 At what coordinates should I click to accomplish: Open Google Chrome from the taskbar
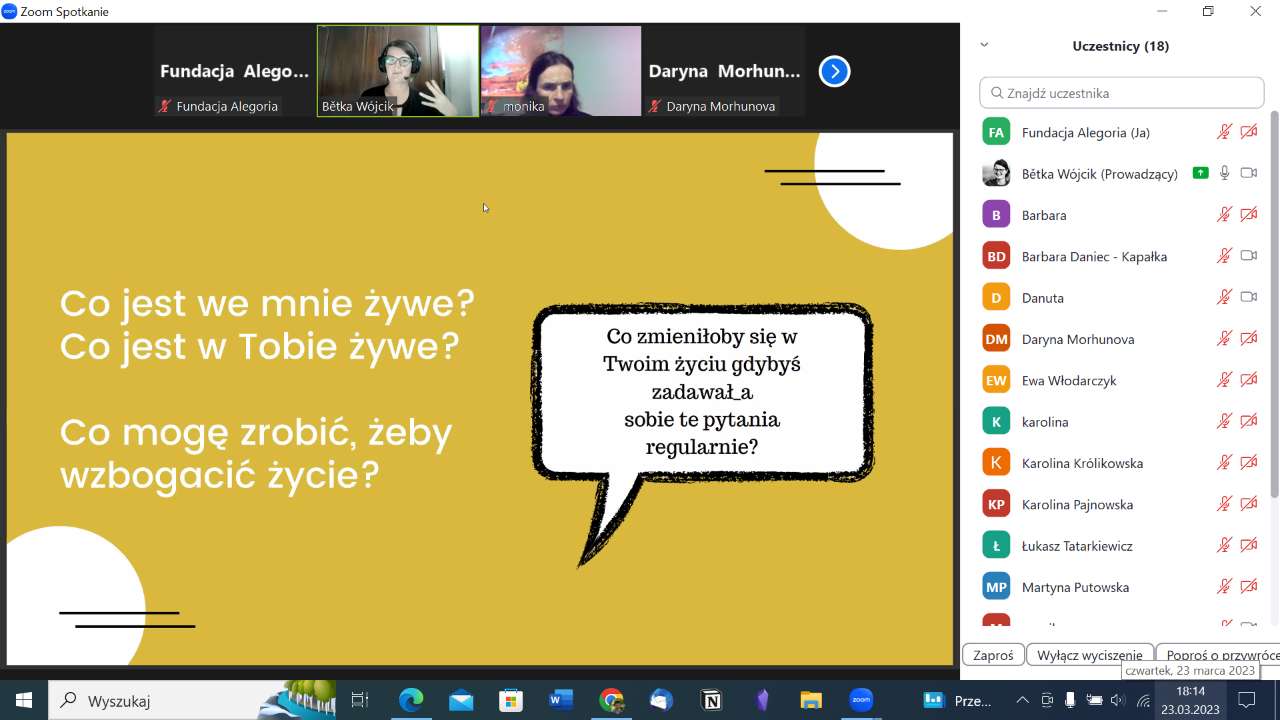point(611,700)
